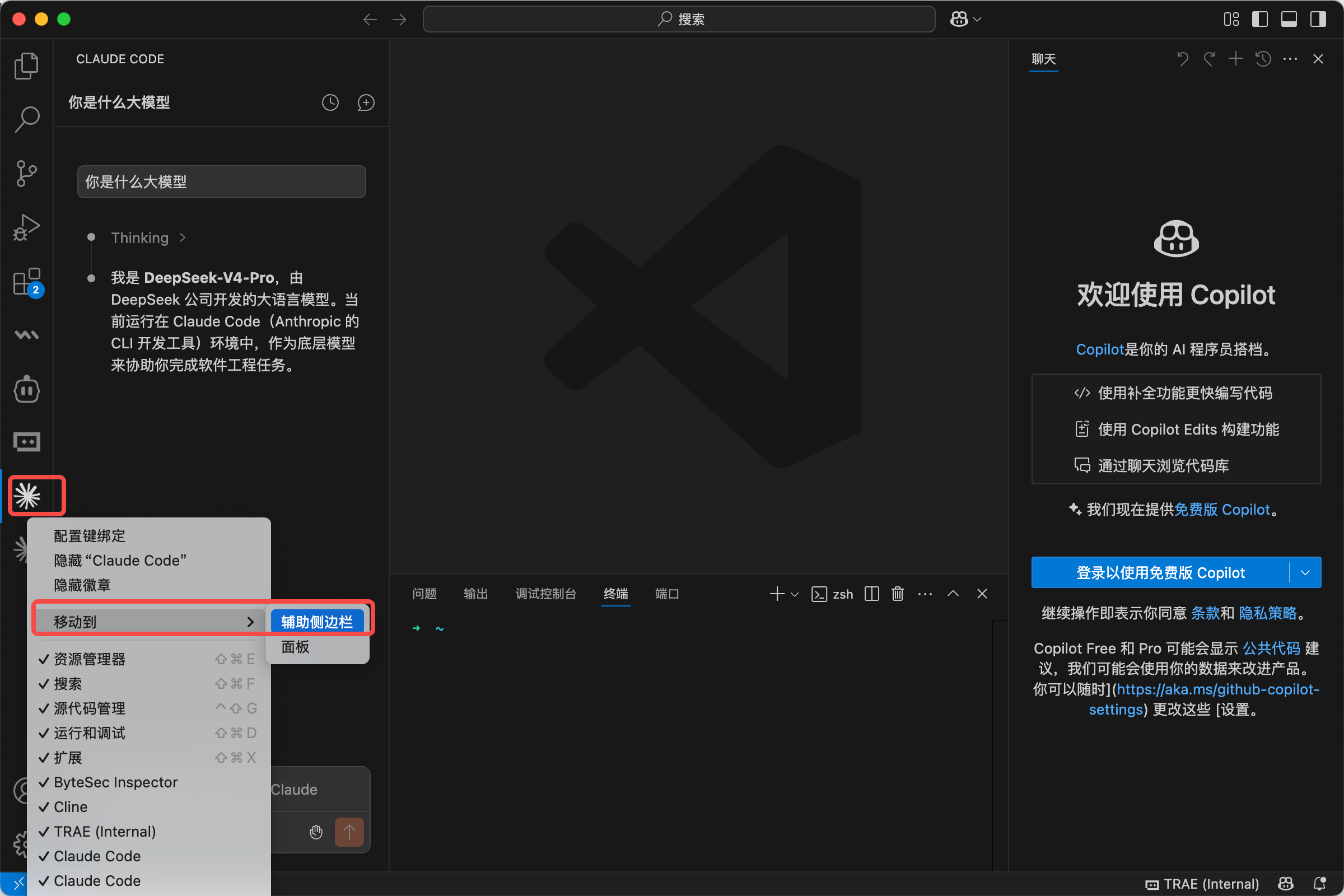Open Run and Debug icon

click(x=26, y=227)
